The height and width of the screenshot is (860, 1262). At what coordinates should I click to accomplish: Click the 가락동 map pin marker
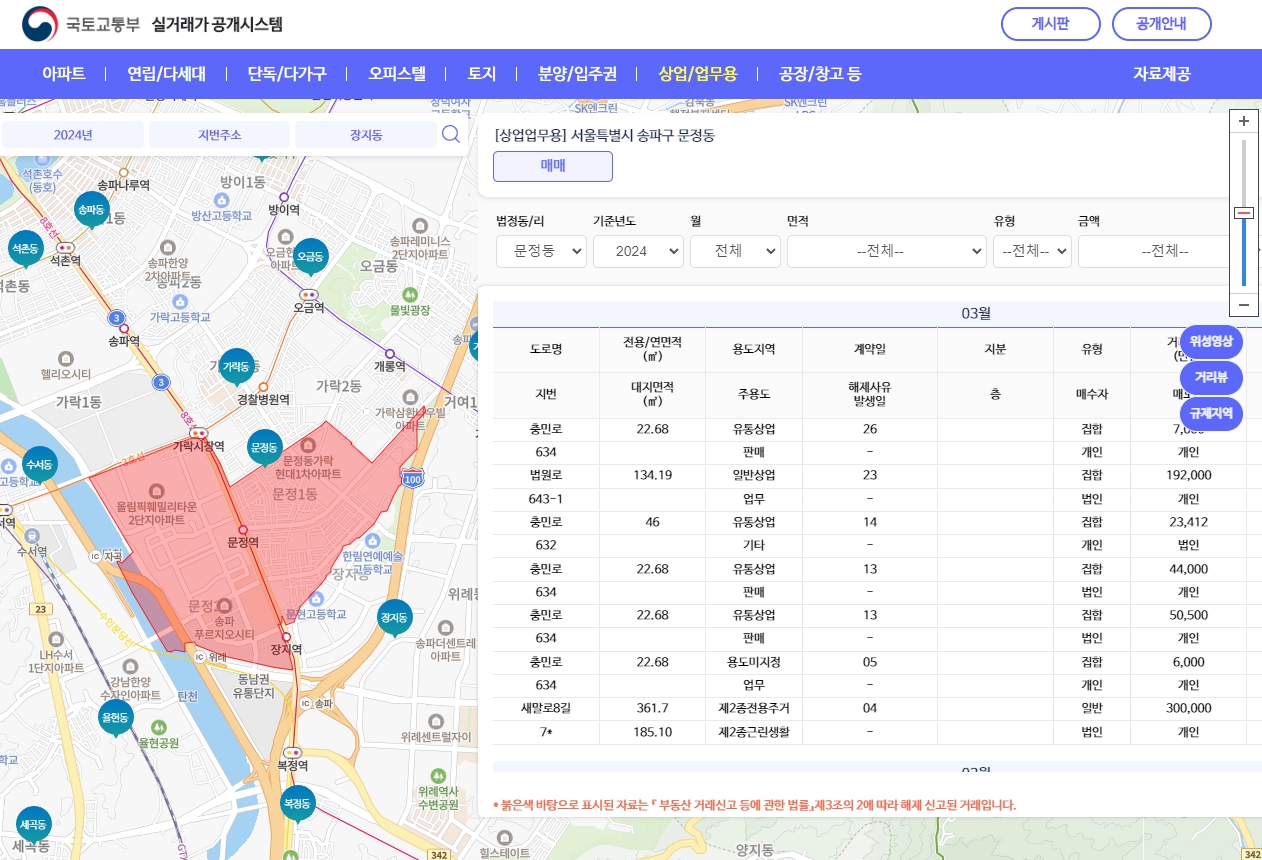pyautogui.click(x=236, y=367)
